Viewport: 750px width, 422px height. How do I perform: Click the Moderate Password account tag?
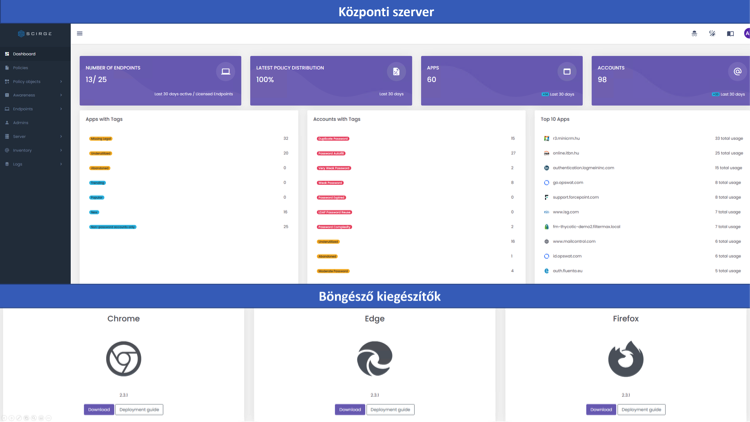333,271
